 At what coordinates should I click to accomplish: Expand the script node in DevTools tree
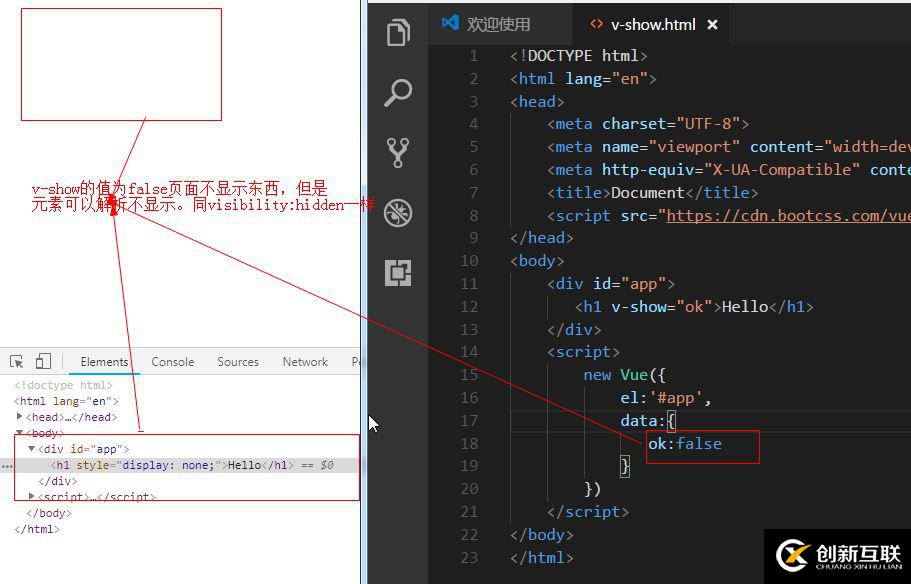click(32, 496)
